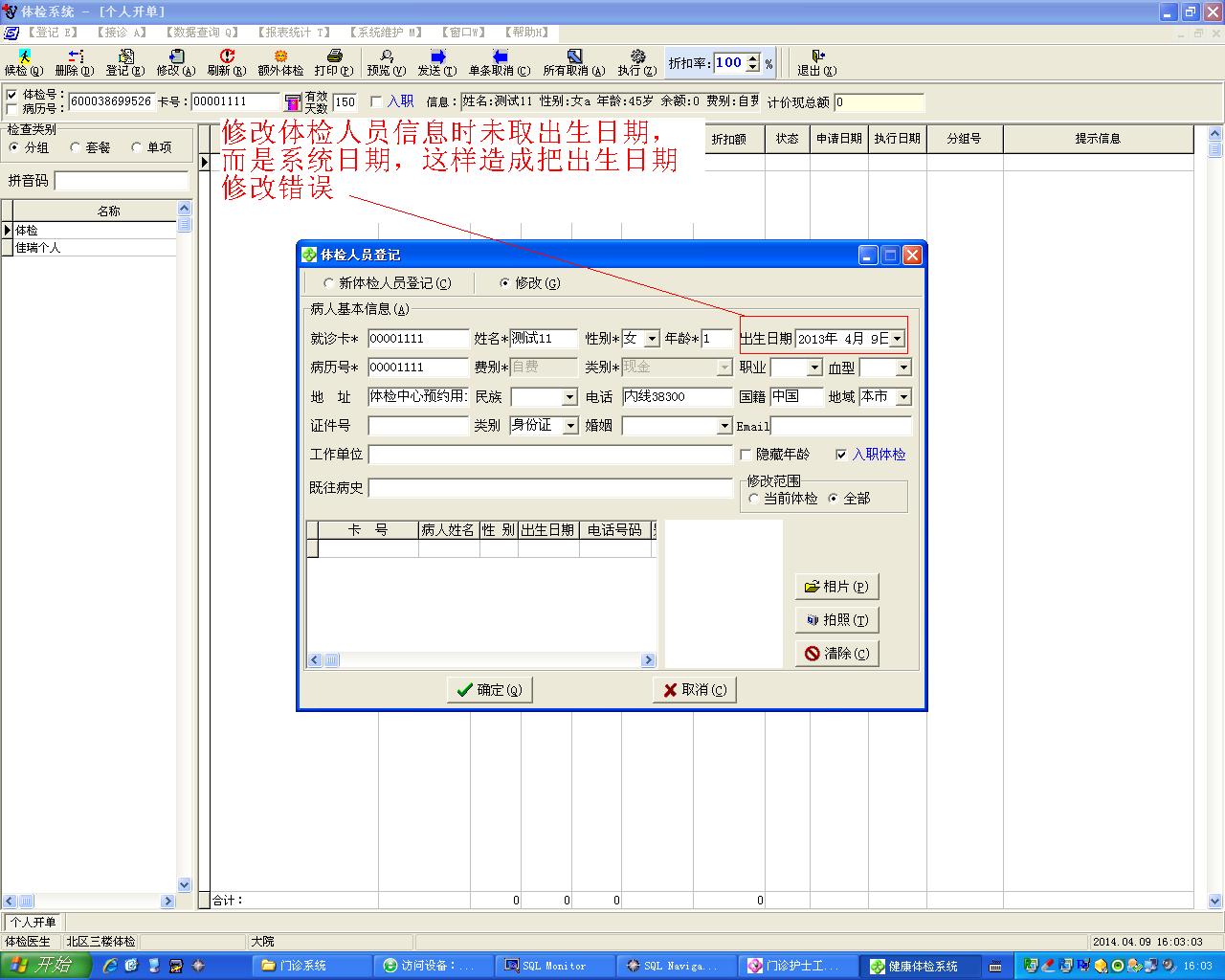Enable the 入职 checkbox in the top bar
This screenshot has width=1225, height=980.
376,101
